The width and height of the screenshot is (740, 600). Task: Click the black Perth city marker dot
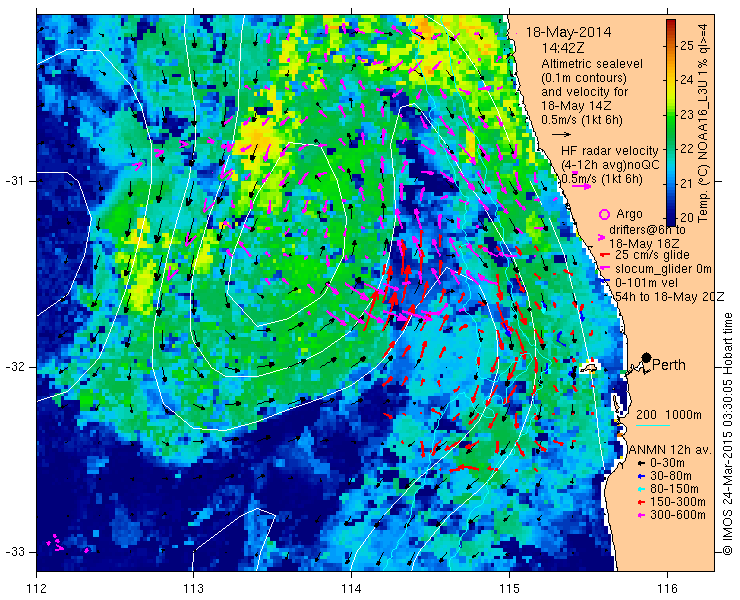pyautogui.click(x=647, y=357)
